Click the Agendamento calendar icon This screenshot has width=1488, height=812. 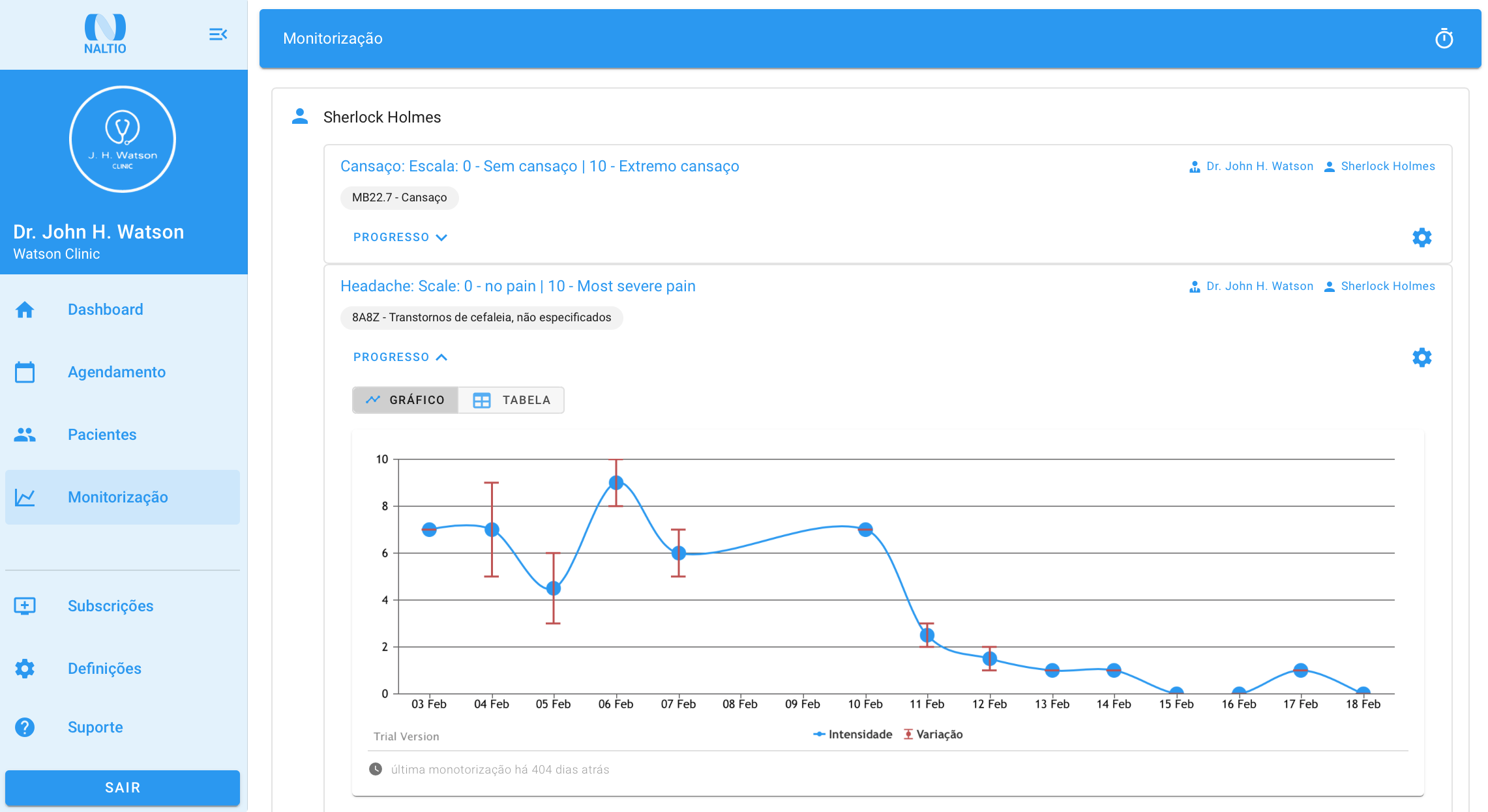[x=25, y=372]
